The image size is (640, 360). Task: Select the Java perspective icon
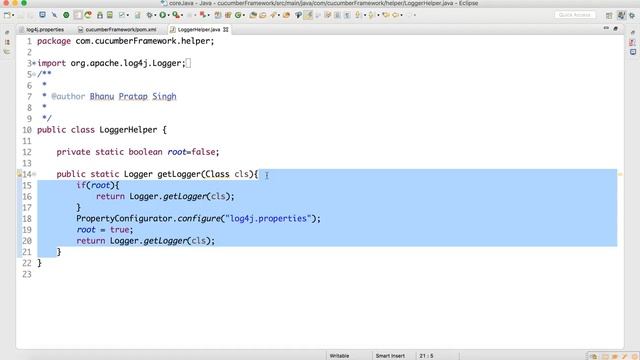pos(621,15)
